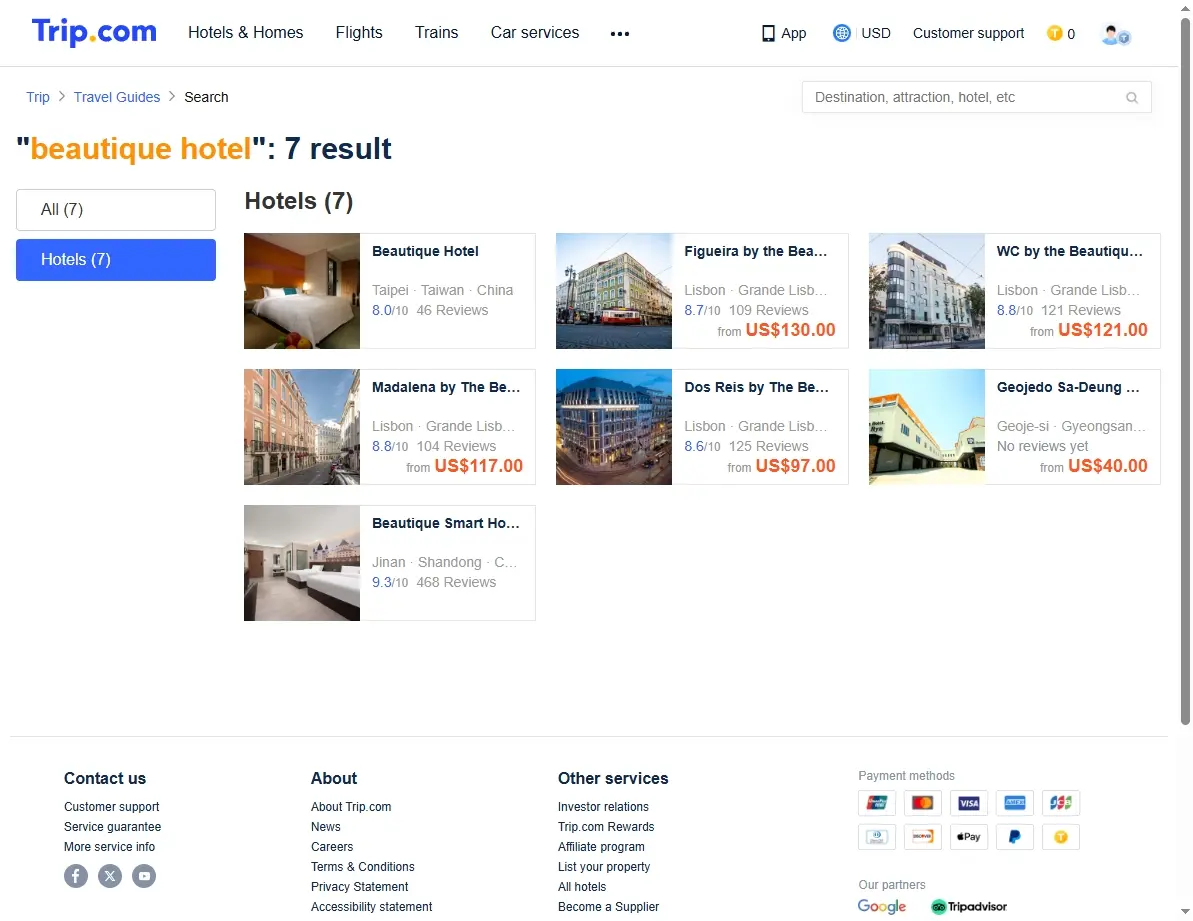Click the Trip Coins icon

1055,33
